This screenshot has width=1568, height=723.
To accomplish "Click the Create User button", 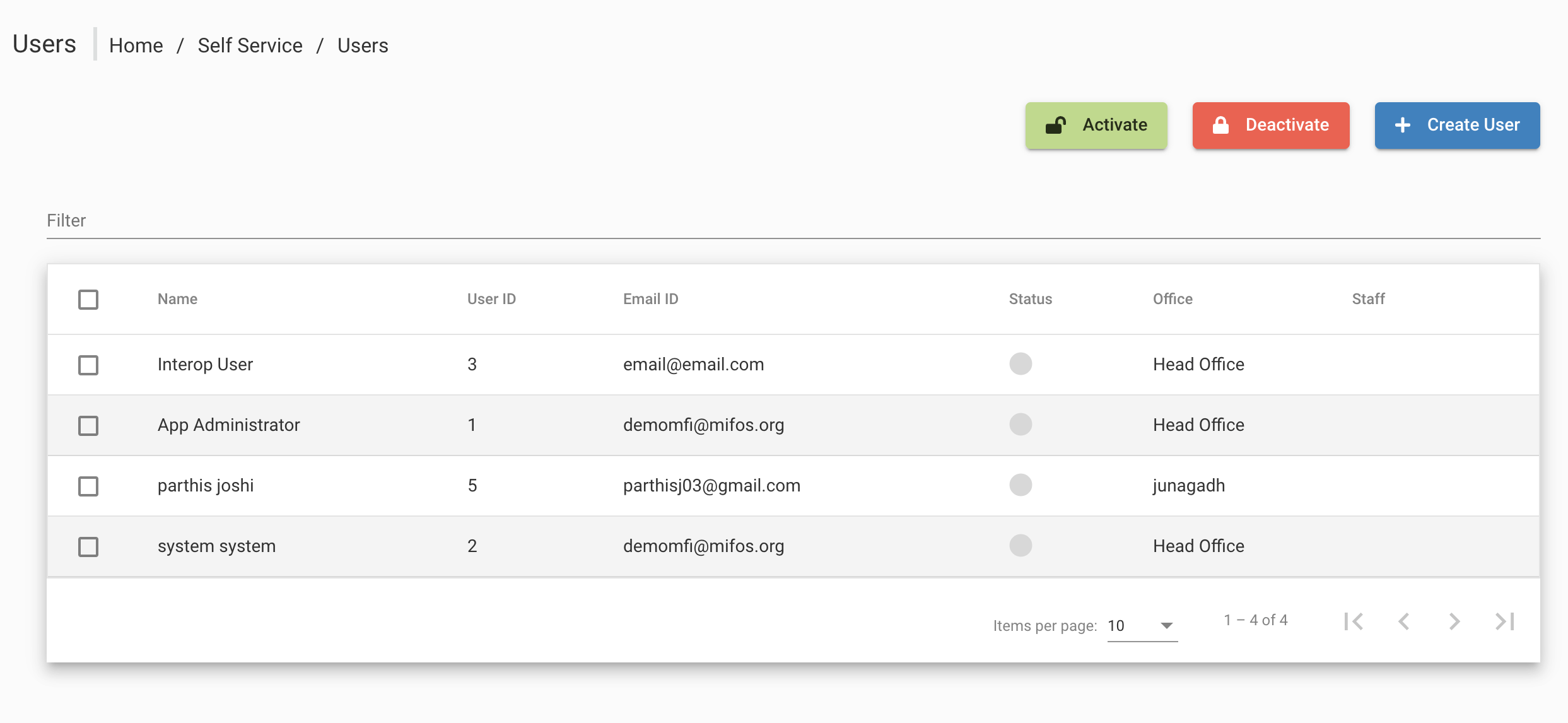I will (x=1457, y=125).
